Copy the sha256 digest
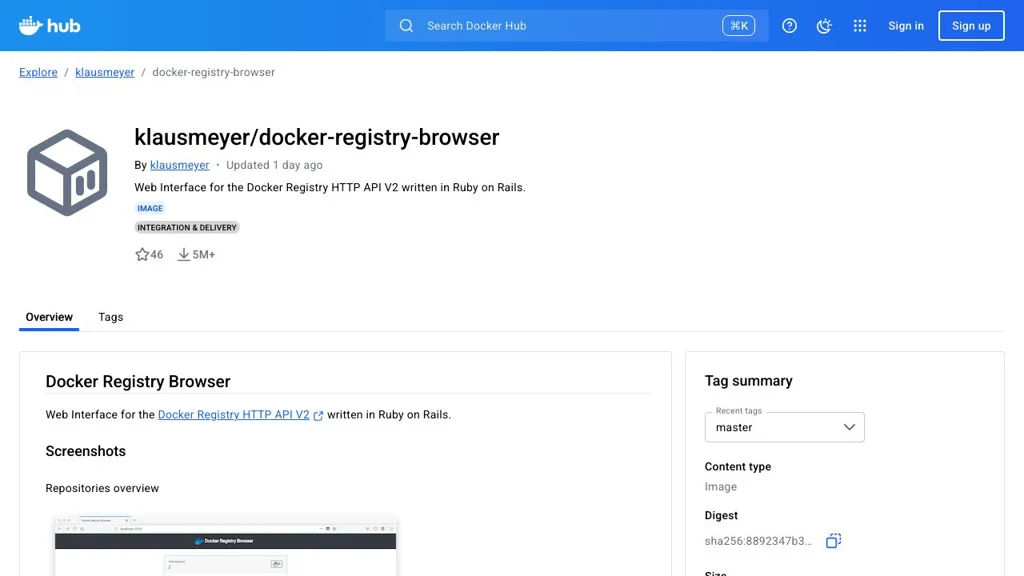 (833, 541)
